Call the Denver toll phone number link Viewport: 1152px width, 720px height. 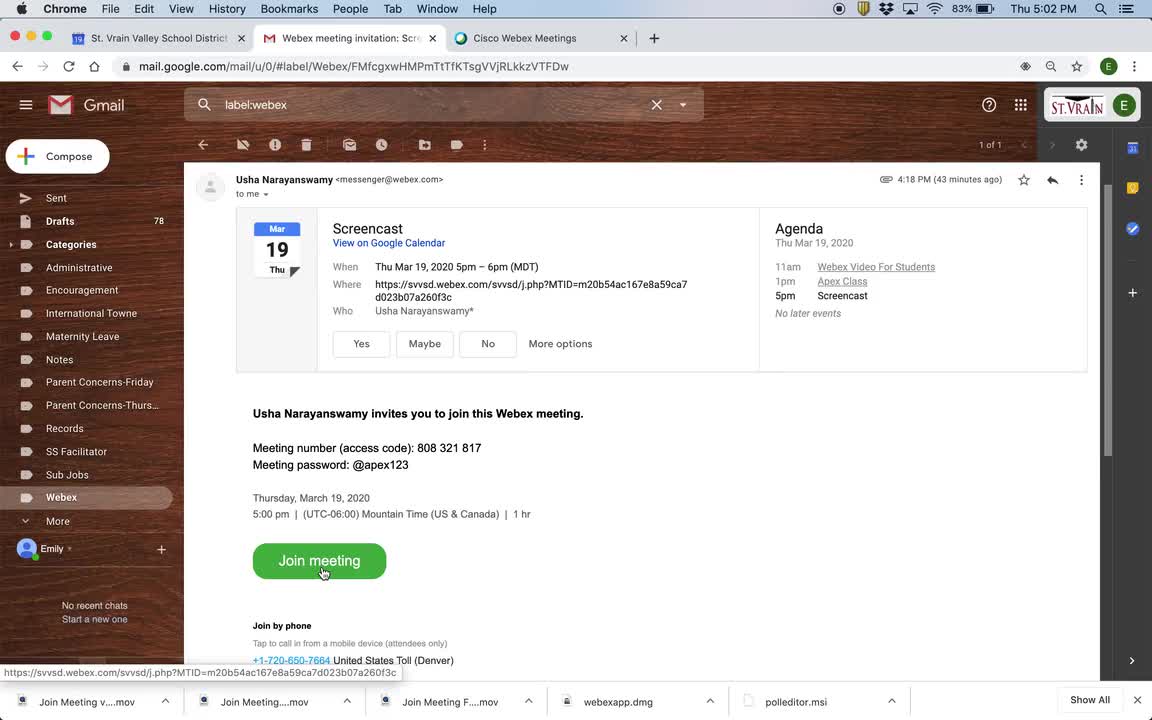[x=291, y=660]
